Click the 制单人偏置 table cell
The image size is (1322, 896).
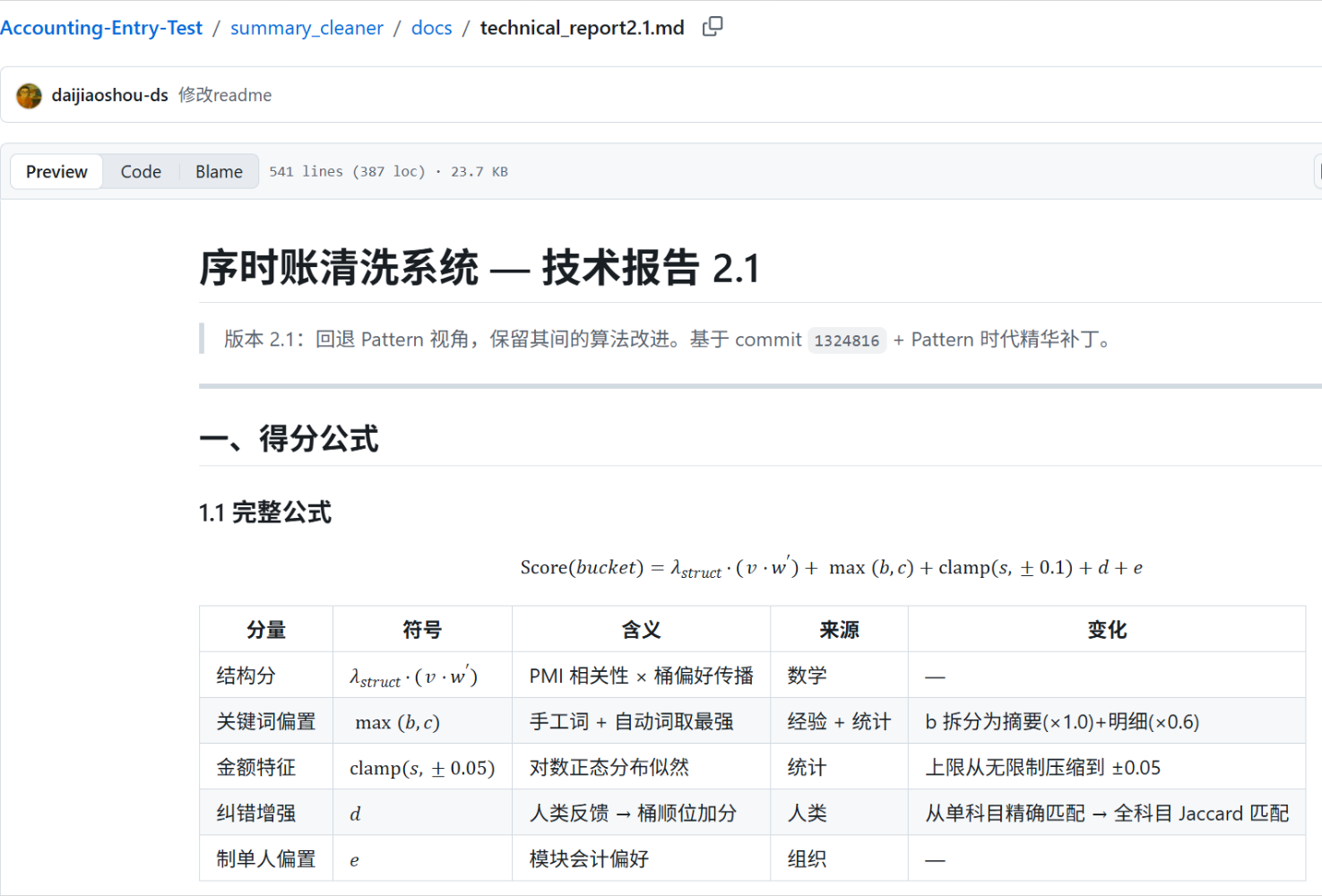click(266, 858)
